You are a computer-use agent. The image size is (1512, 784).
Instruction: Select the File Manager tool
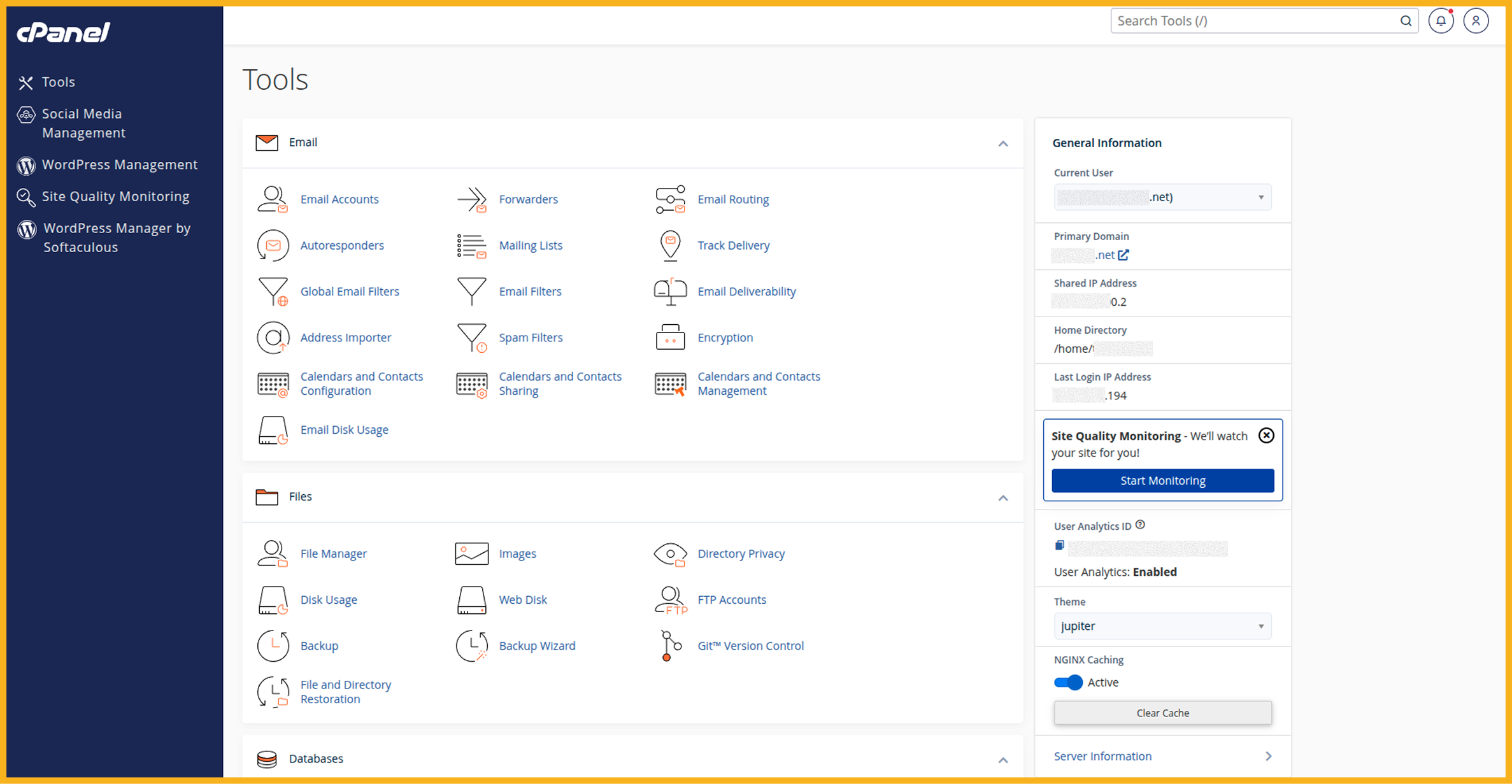tap(333, 553)
